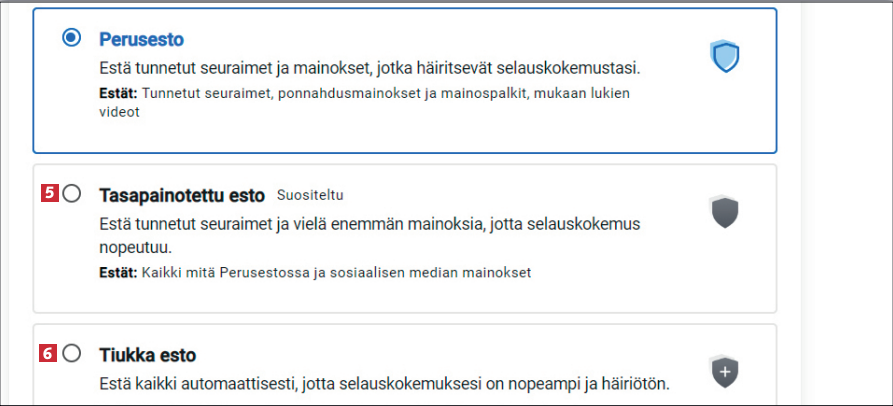Click the Tiukka esto heading

click(148, 355)
